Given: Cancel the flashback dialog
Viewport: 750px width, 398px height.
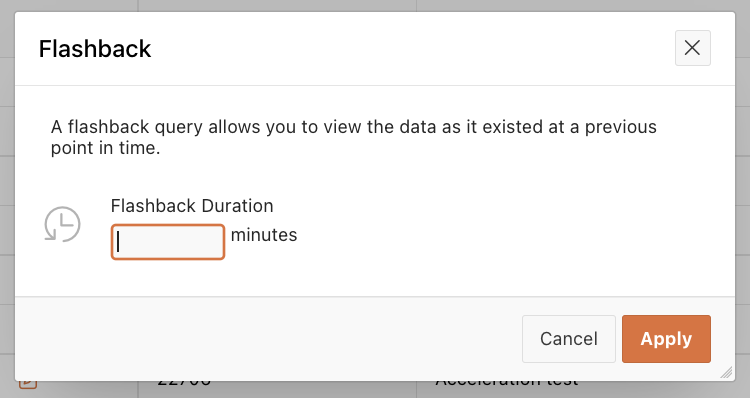Looking at the screenshot, I should (x=569, y=339).
